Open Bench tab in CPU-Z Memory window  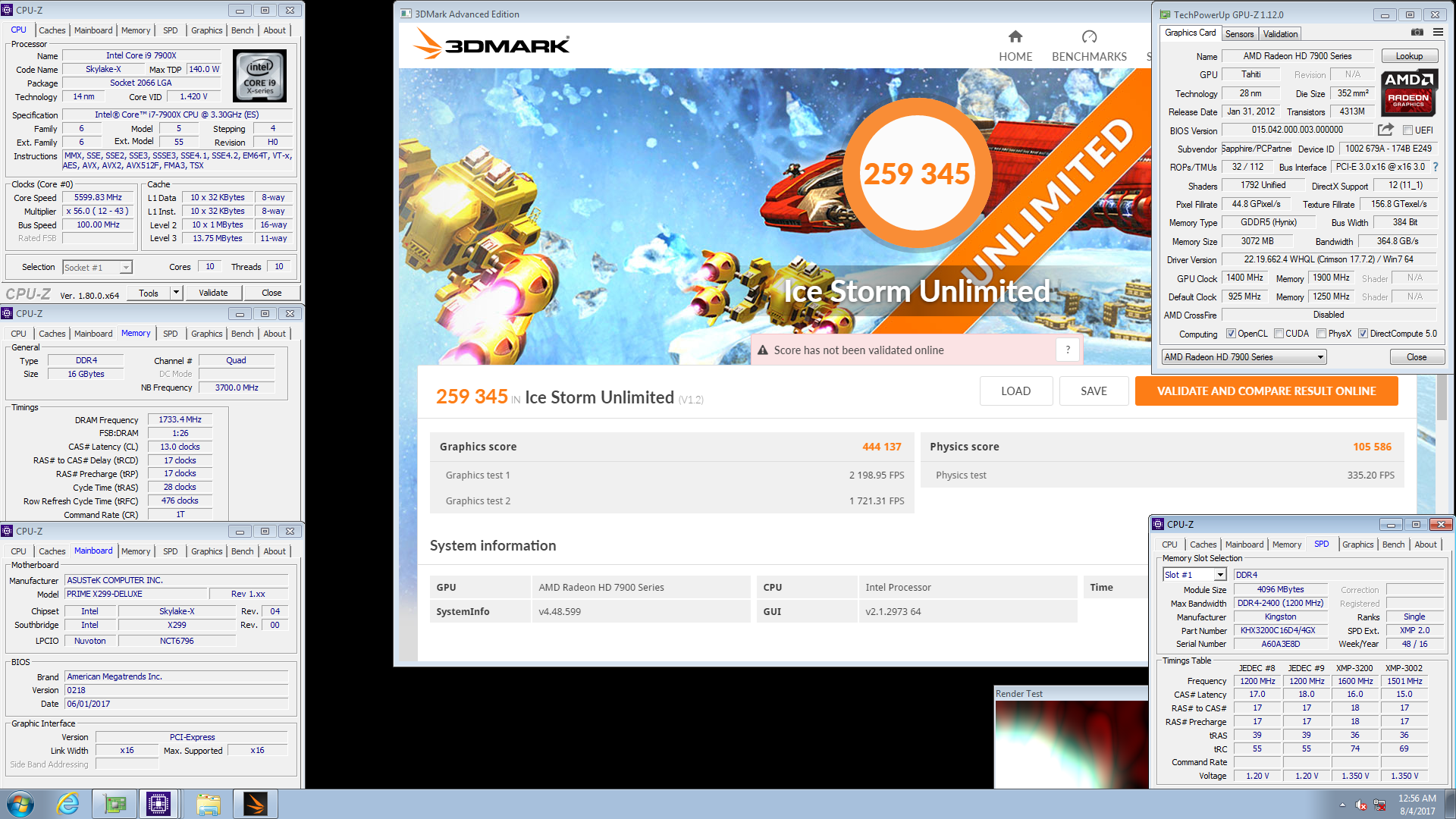[x=242, y=334]
